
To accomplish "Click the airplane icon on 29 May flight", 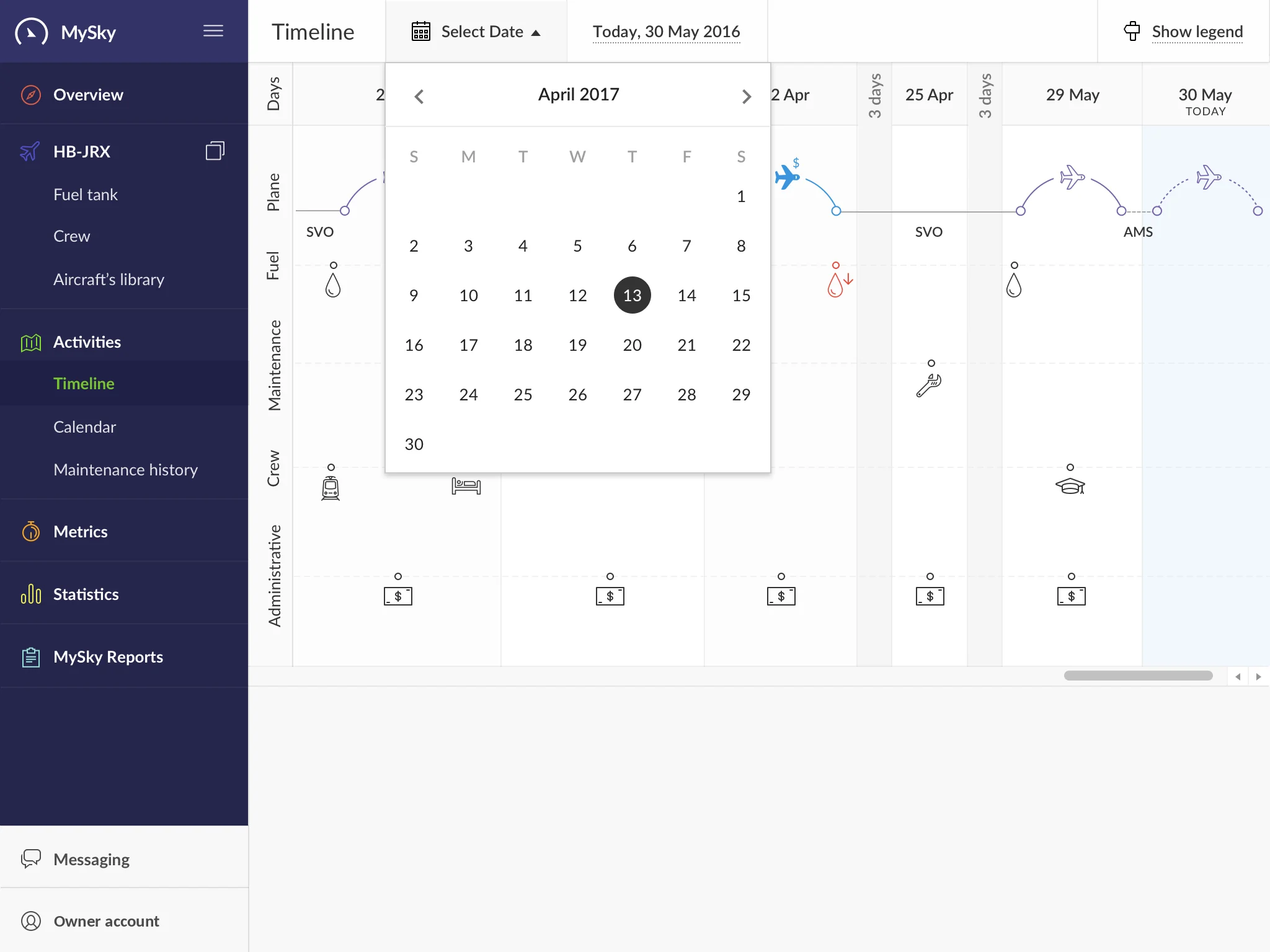I will 1072,177.
